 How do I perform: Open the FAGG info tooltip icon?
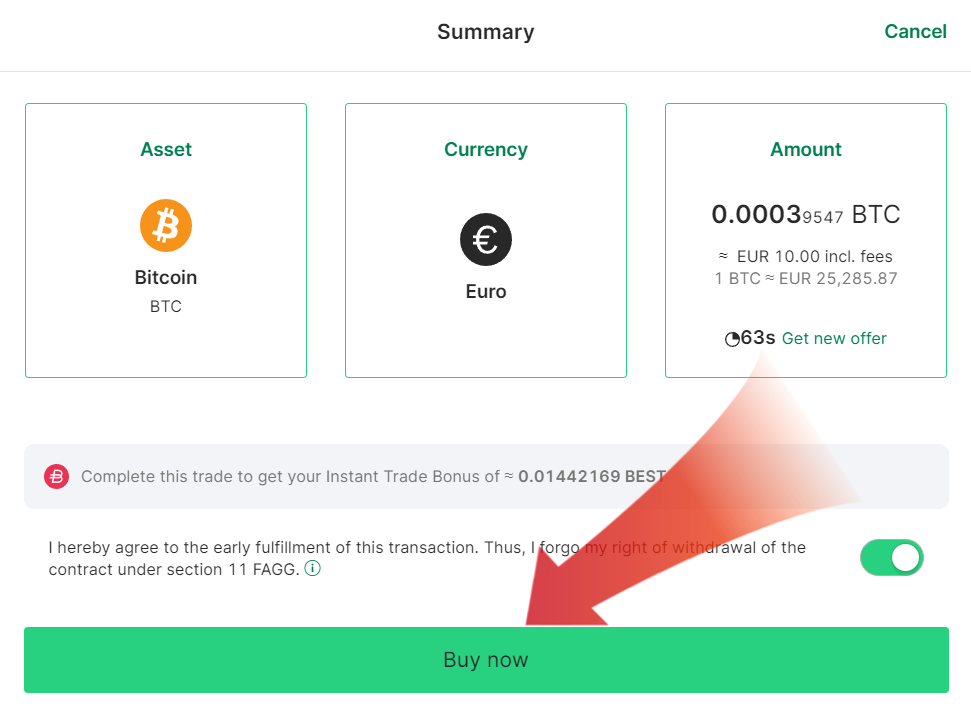[x=312, y=569]
